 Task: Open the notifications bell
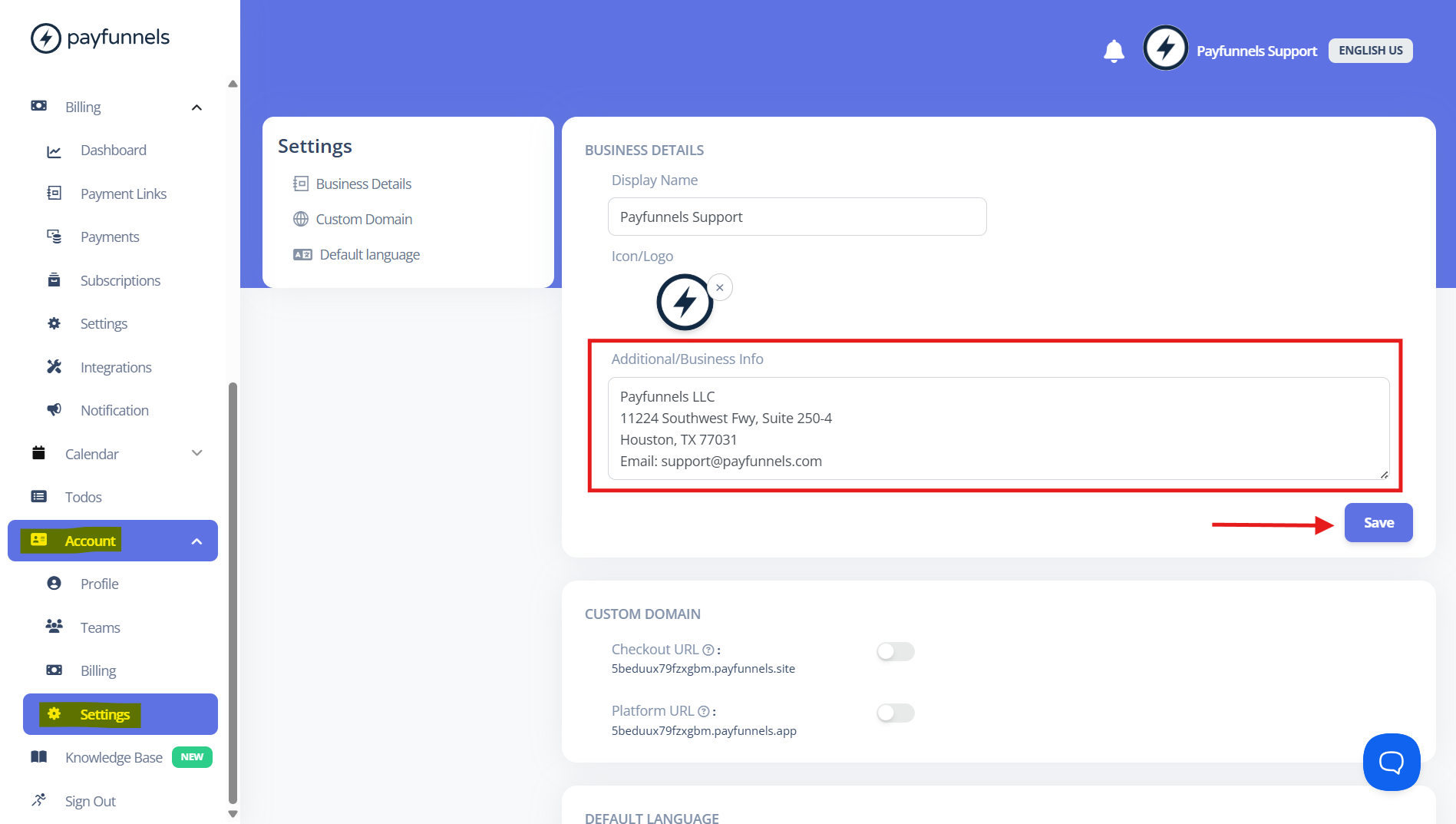[x=1114, y=51]
